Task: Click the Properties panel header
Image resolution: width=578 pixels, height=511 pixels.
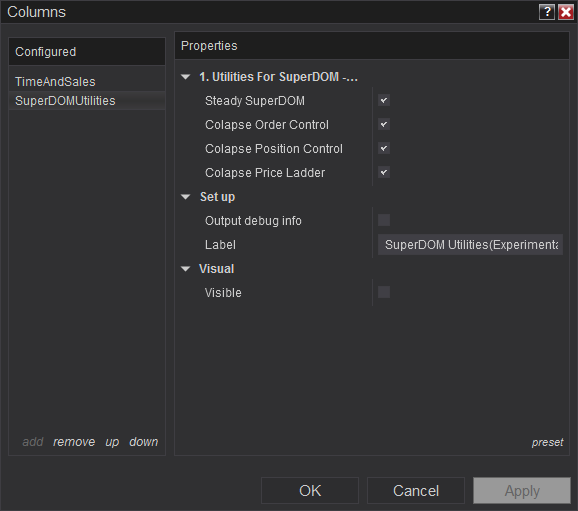Action: click(372, 46)
